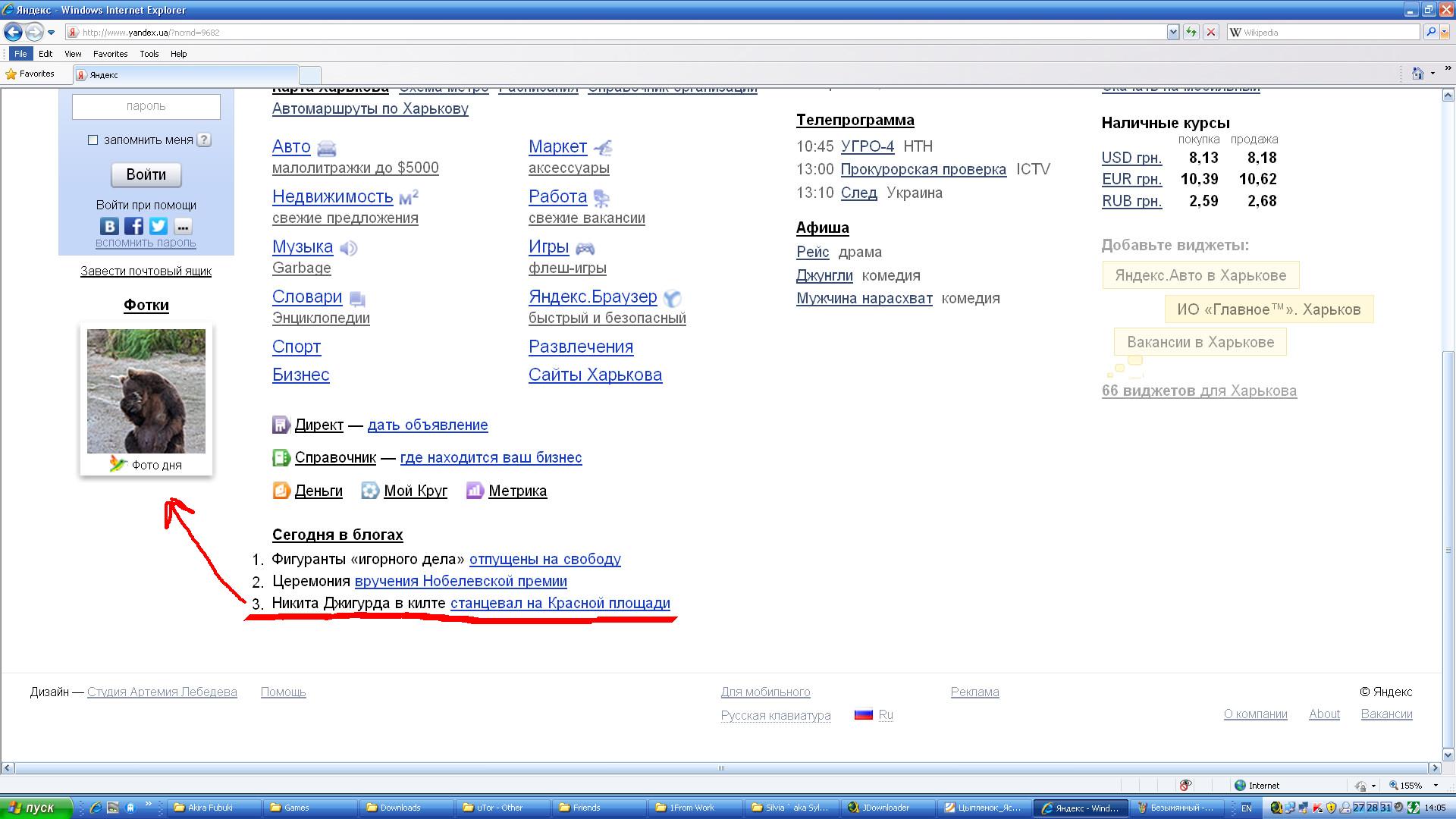The image size is (1456, 819).
Task: Click the speaker icon next to Музыка
Action: coord(348,248)
